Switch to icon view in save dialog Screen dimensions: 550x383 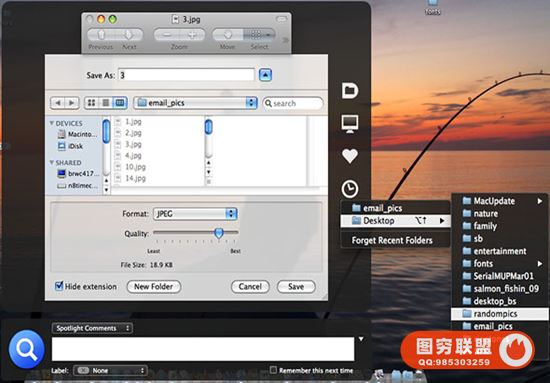(x=92, y=103)
